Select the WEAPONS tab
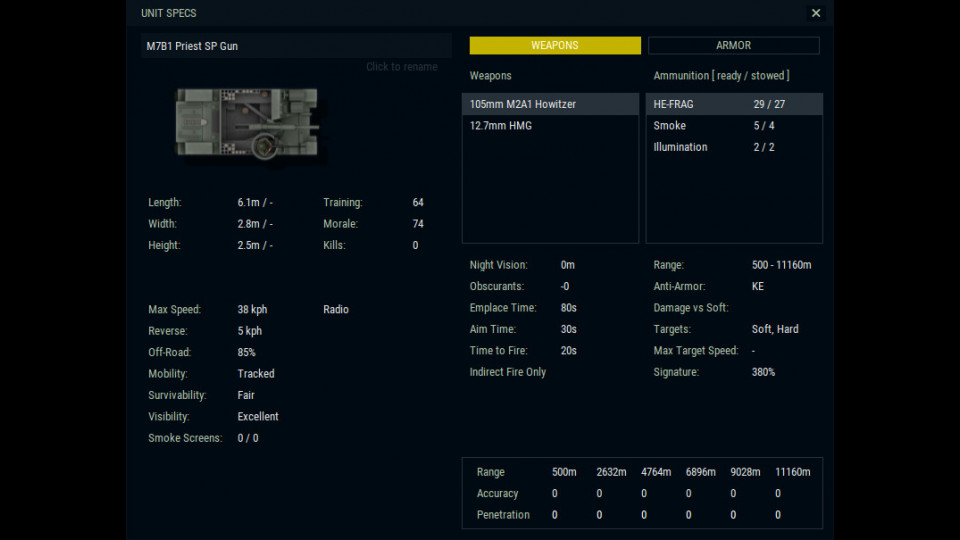The width and height of the screenshot is (960, 540). tap(555, 45)
